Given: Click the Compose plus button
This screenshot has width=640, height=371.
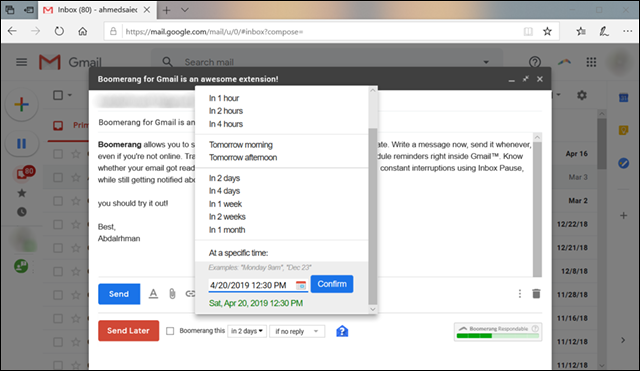Looking at the screenshot, I should [22, 104].
